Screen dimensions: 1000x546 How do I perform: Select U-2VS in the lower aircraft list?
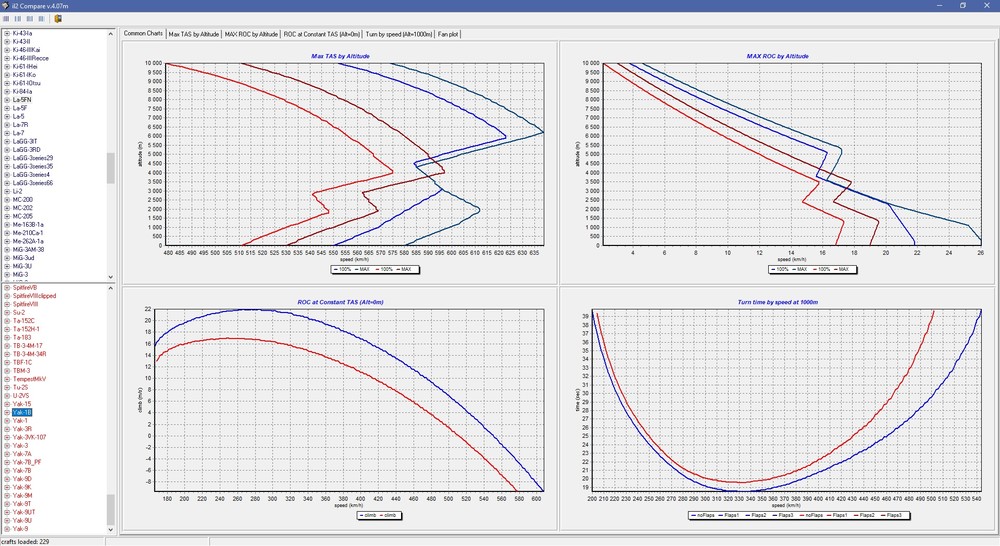[x=21, y=395]
